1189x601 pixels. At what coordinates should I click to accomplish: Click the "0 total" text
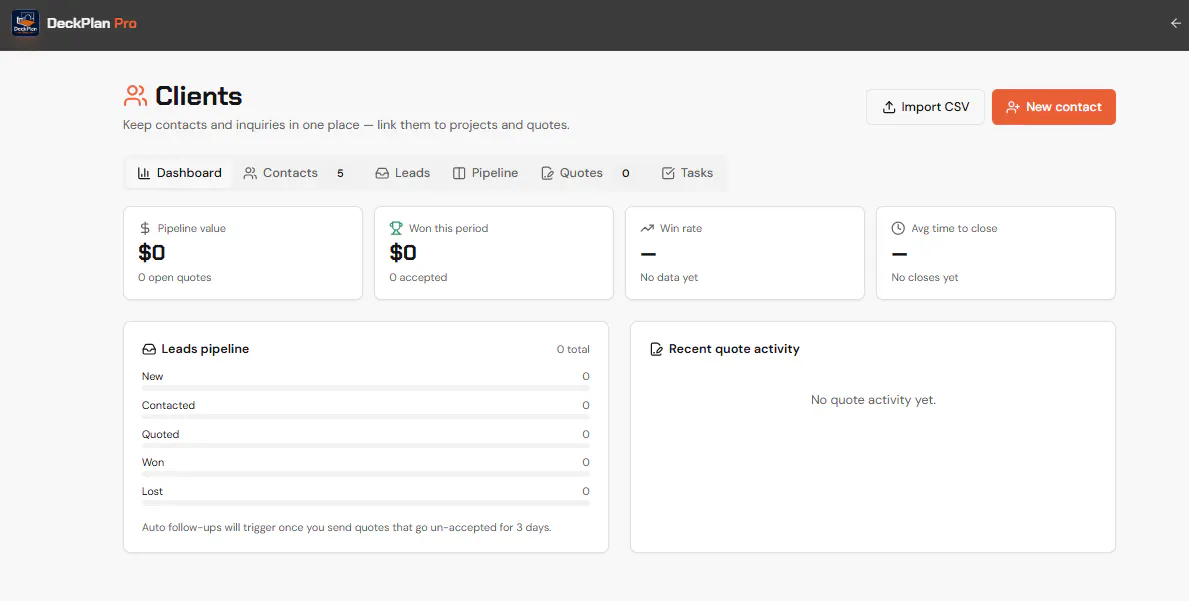573,349
